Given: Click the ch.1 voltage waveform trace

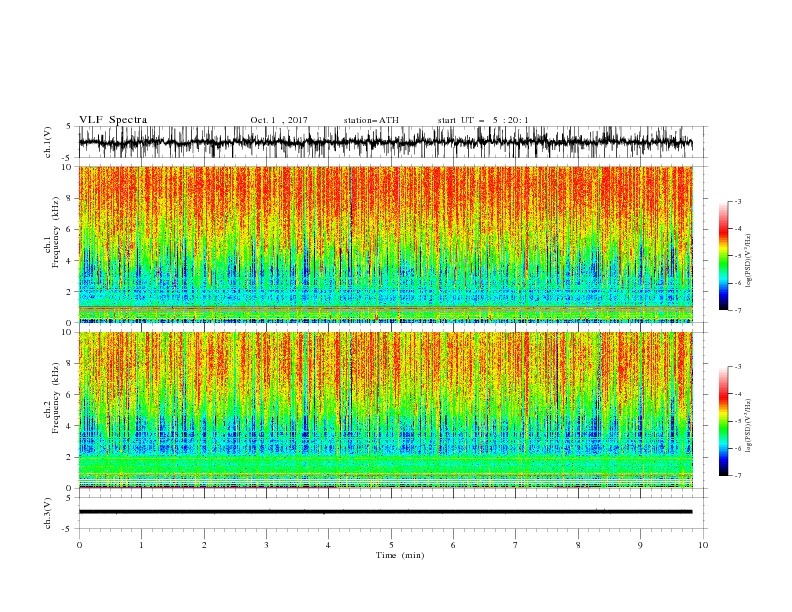Looking at the screenshot, I should pos(385,142).
